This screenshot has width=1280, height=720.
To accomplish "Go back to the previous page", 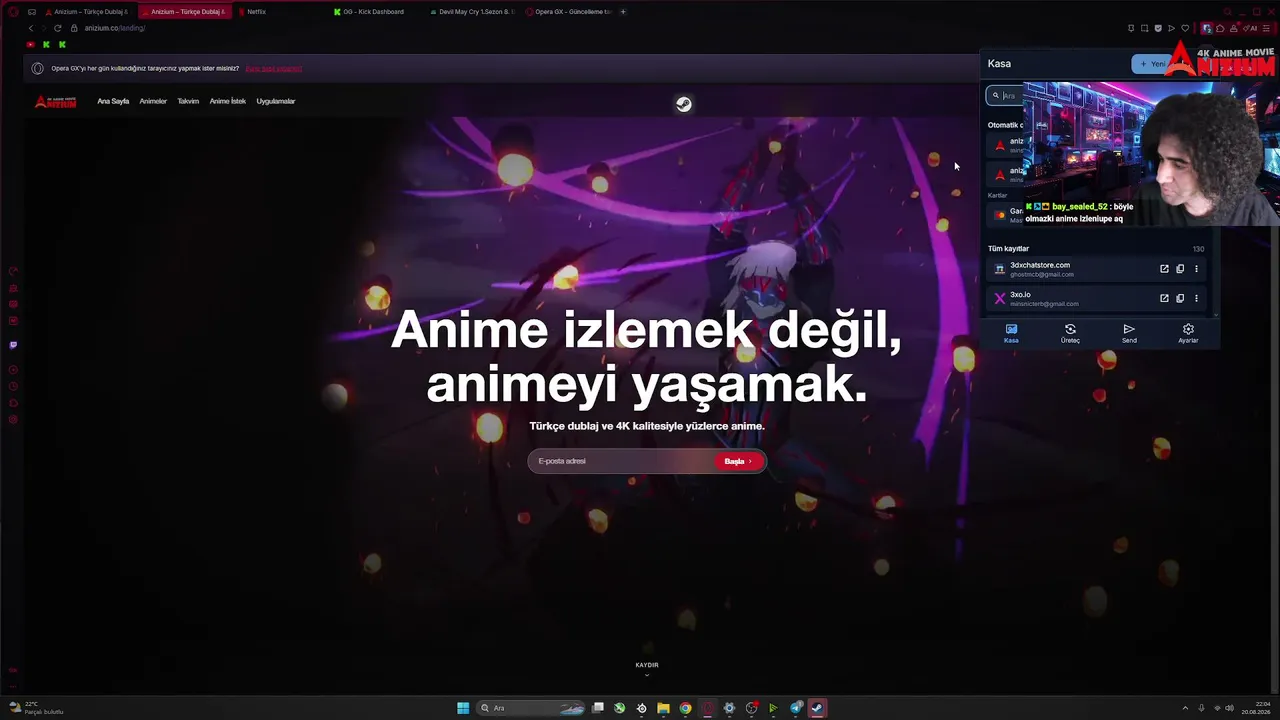I will (x=30, y=28).
